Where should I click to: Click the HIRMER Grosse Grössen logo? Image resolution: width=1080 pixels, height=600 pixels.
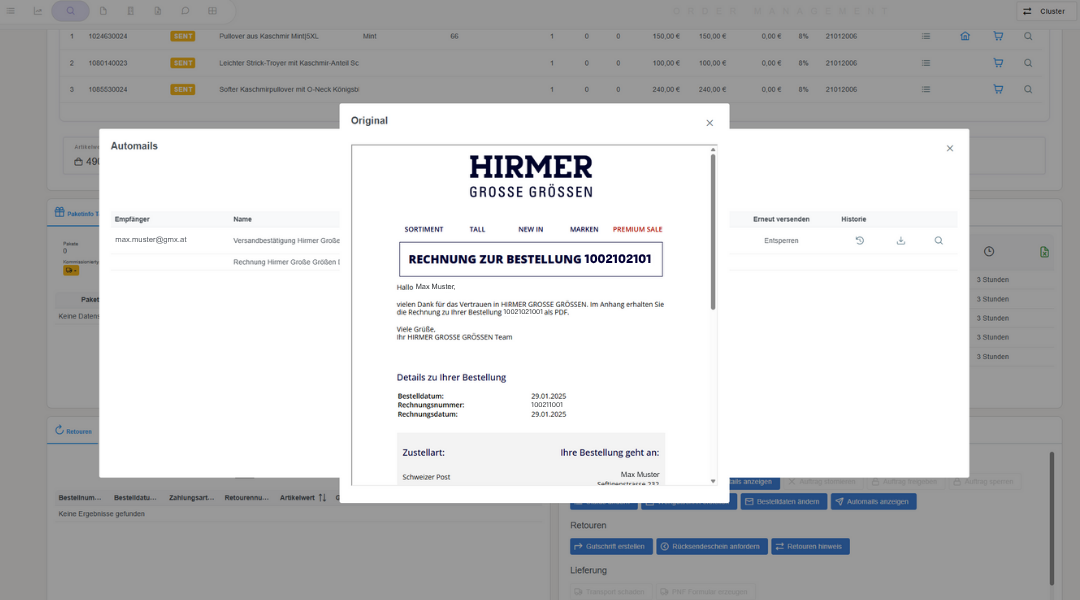click(531, 176)
